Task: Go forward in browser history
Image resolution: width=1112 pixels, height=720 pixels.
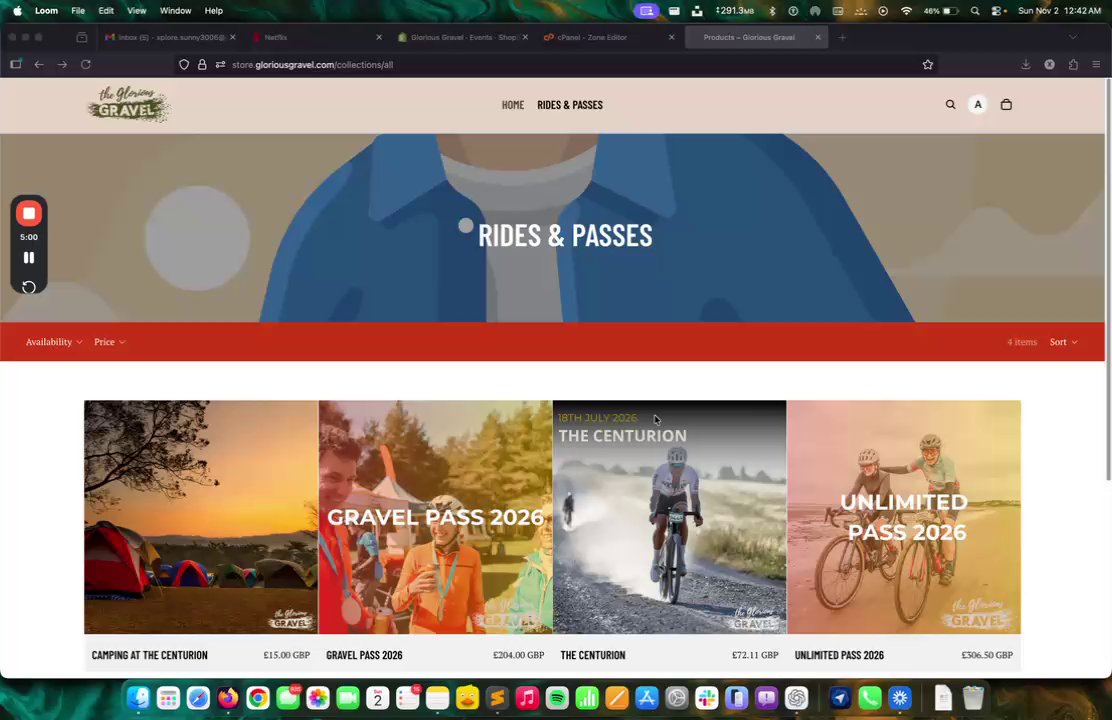Action: 62,65
